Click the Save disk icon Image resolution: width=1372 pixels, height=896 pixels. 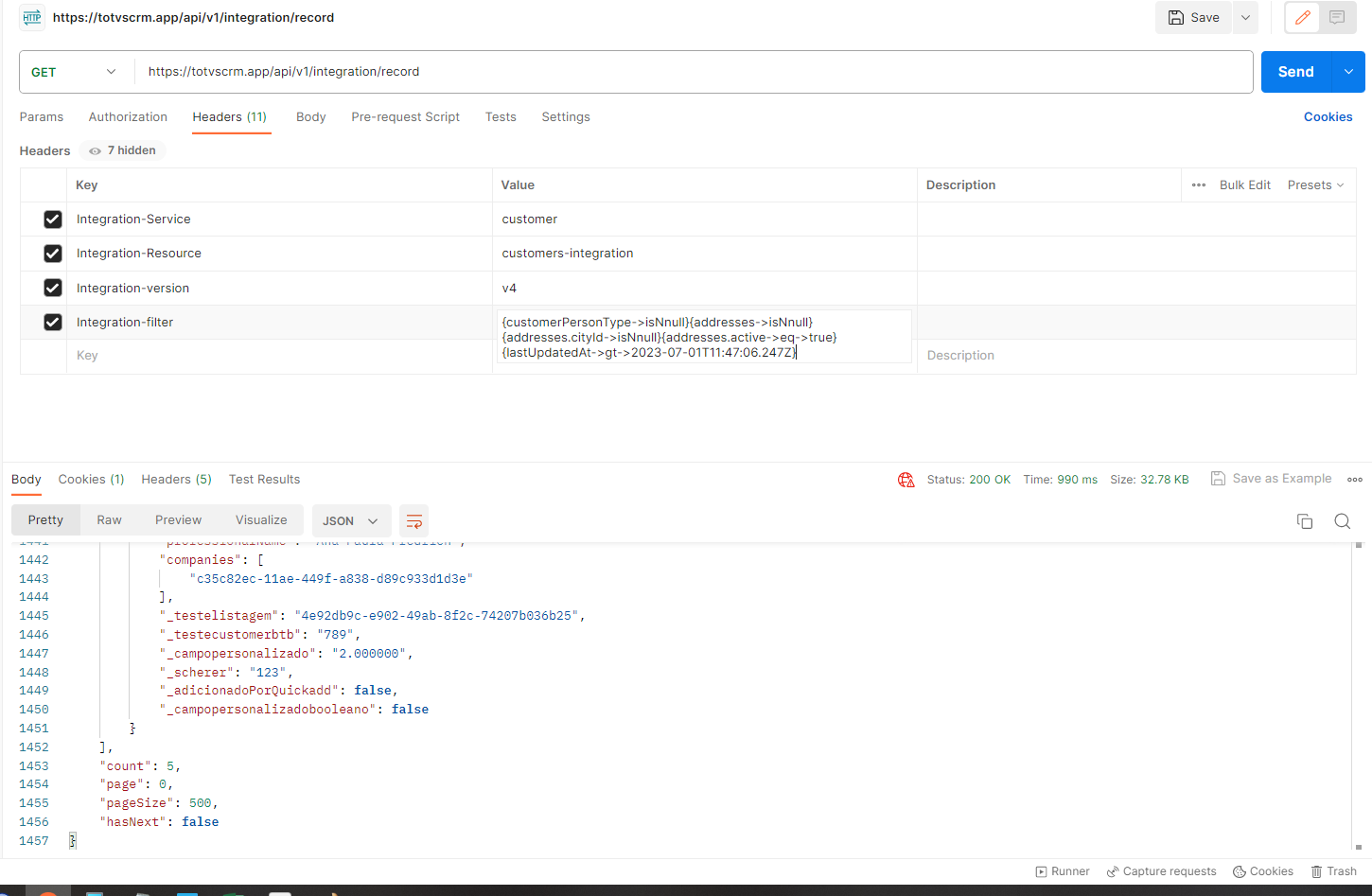[1176, 17]
